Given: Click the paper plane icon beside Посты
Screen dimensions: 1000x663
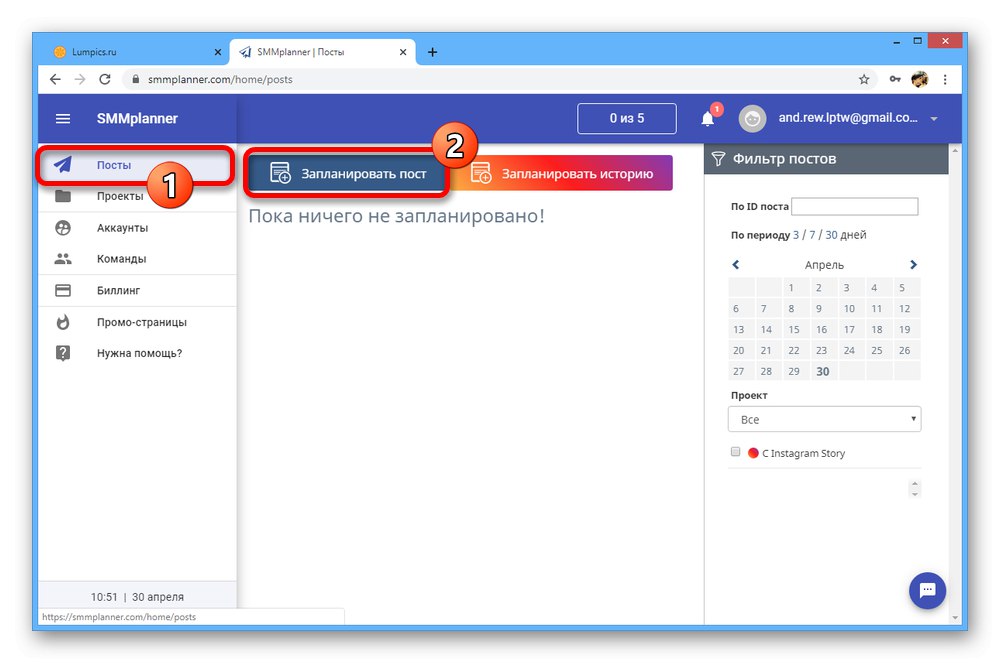Looking at the screenshot, I should click(62, 164).
